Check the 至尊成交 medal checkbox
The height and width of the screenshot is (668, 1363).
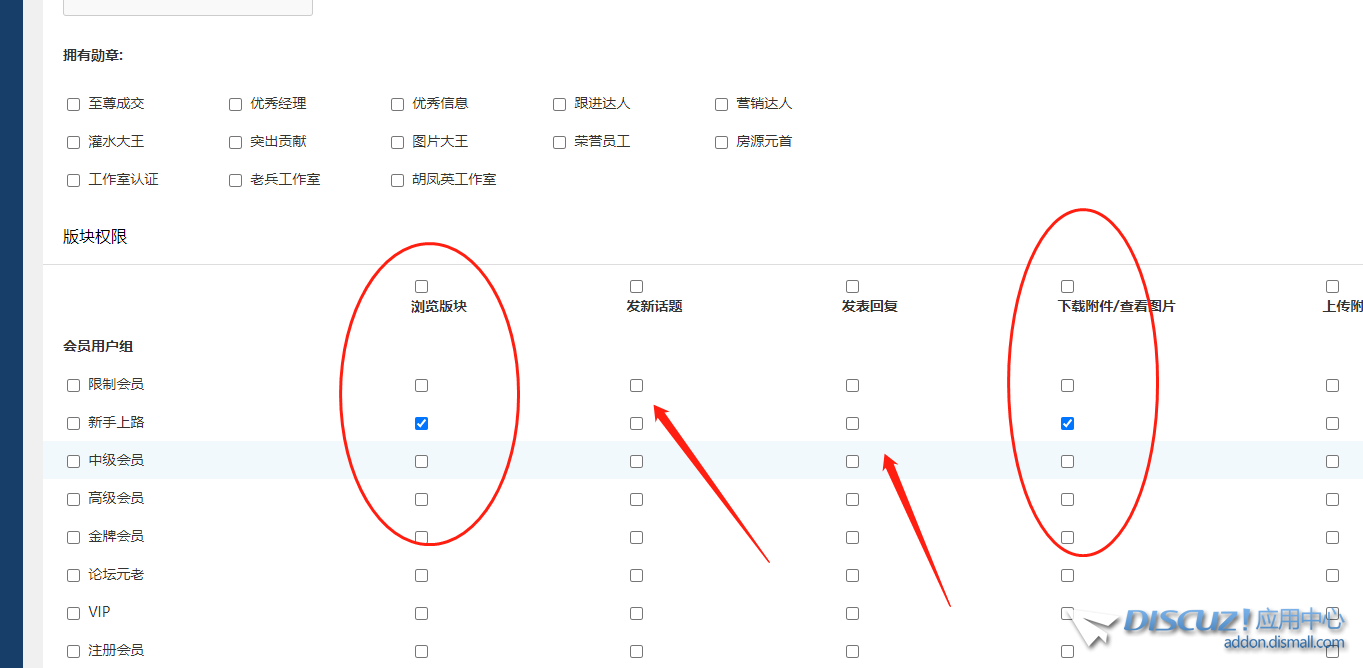[73, 104]
